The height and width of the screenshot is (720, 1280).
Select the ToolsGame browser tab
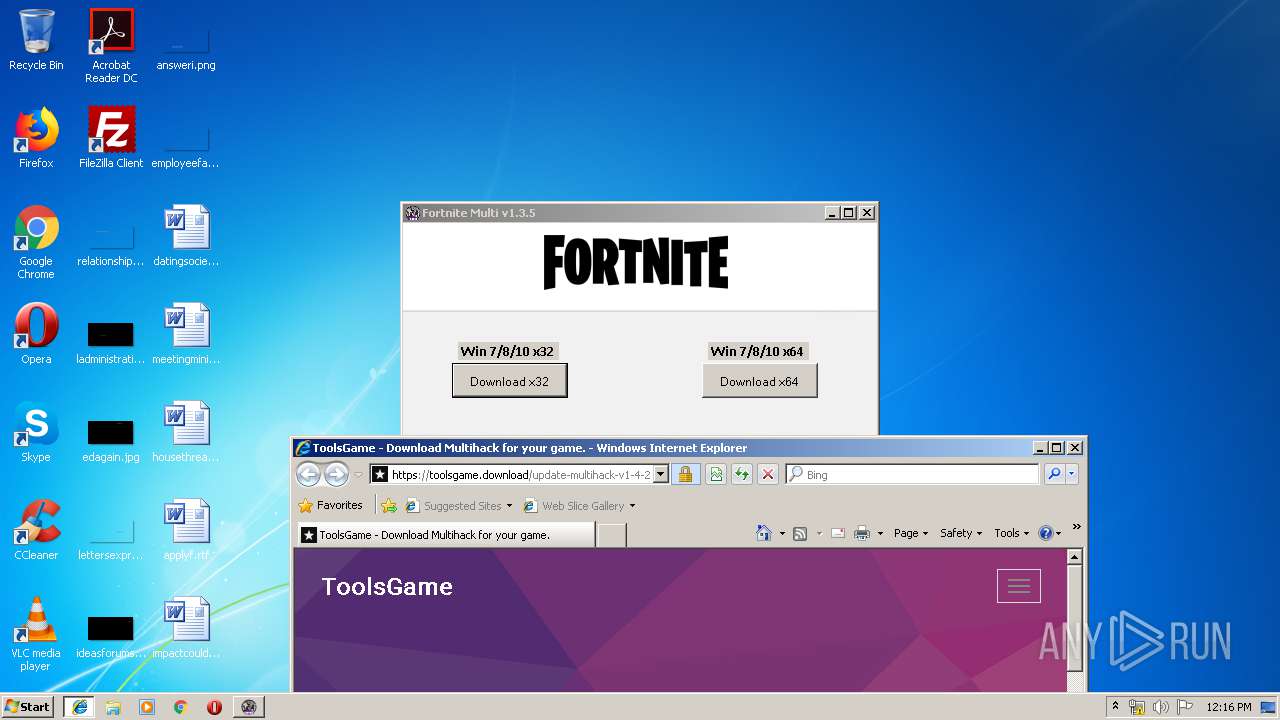445,535
